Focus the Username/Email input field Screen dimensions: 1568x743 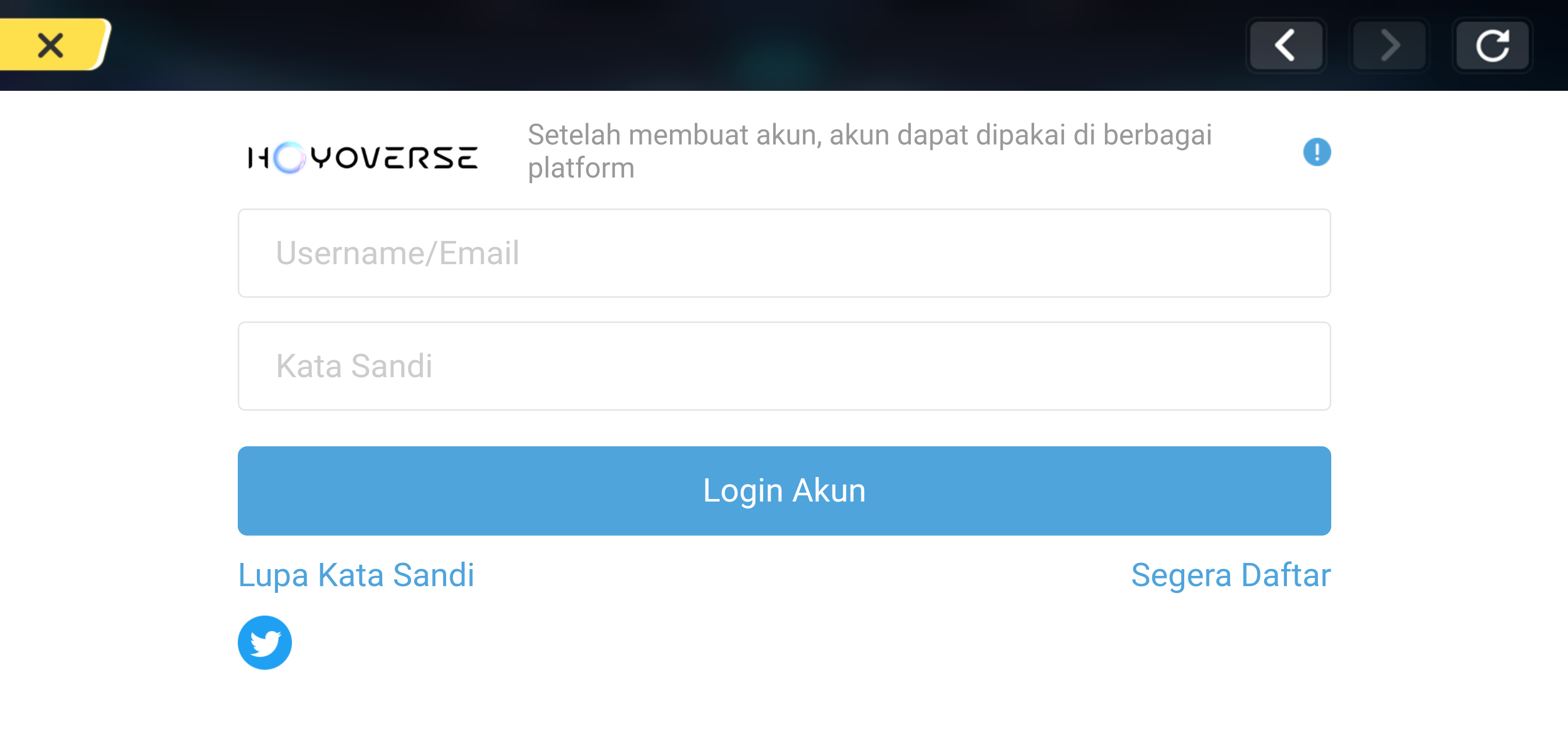click(x=784, y=253)
